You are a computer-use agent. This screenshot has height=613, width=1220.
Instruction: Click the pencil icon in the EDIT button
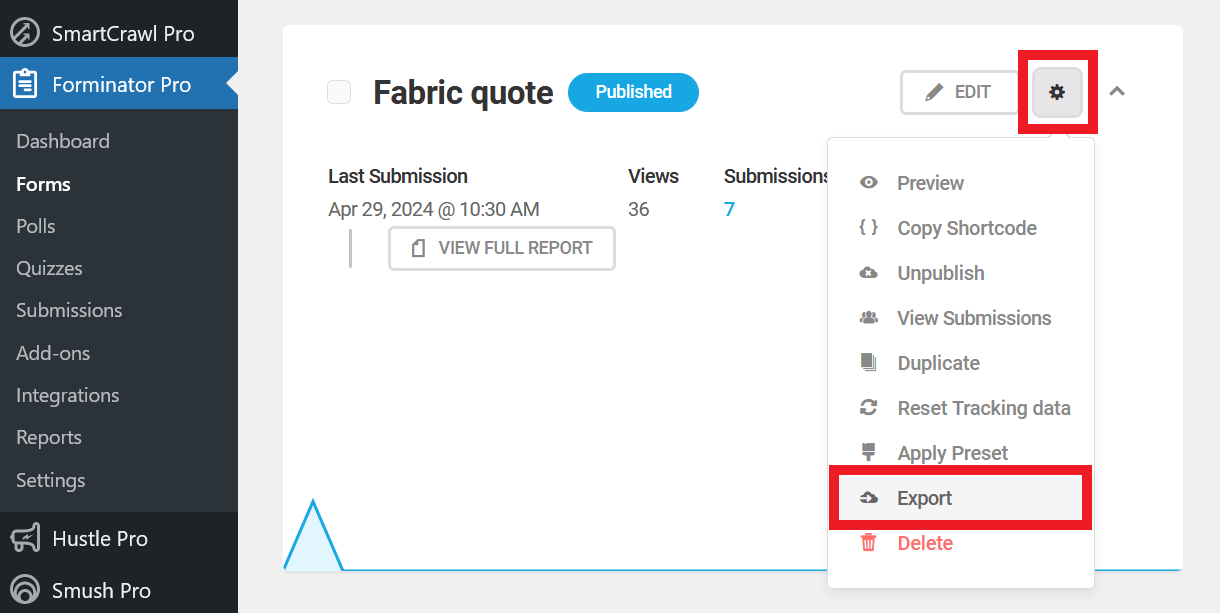coord(934,92)
